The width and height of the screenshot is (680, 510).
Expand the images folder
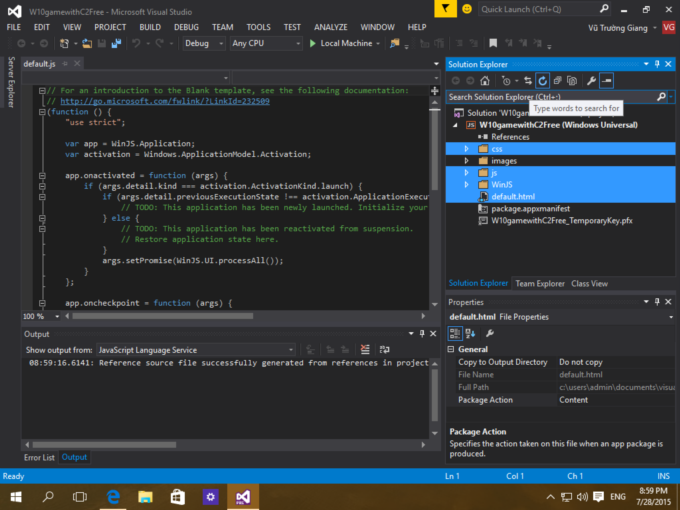point(467,161)
